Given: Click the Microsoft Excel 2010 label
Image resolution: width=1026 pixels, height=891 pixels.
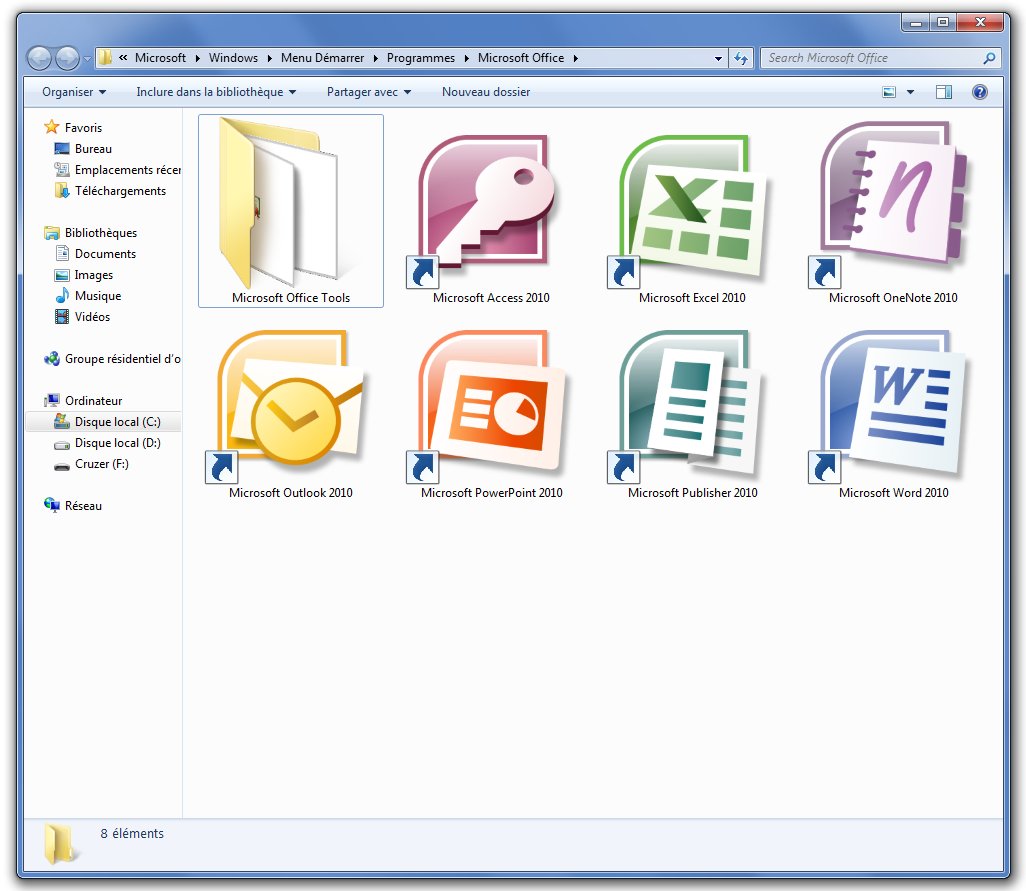Looking at the screenshot, I should coord(692,298).
